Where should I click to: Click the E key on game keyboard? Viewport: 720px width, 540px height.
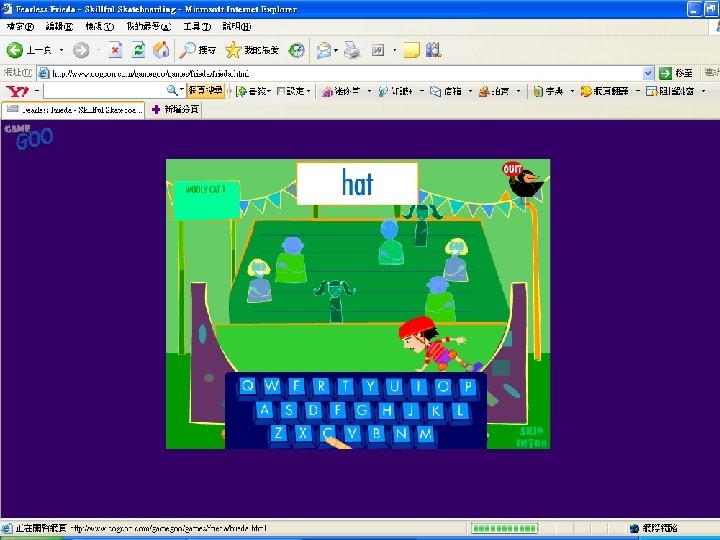point(296,386)
